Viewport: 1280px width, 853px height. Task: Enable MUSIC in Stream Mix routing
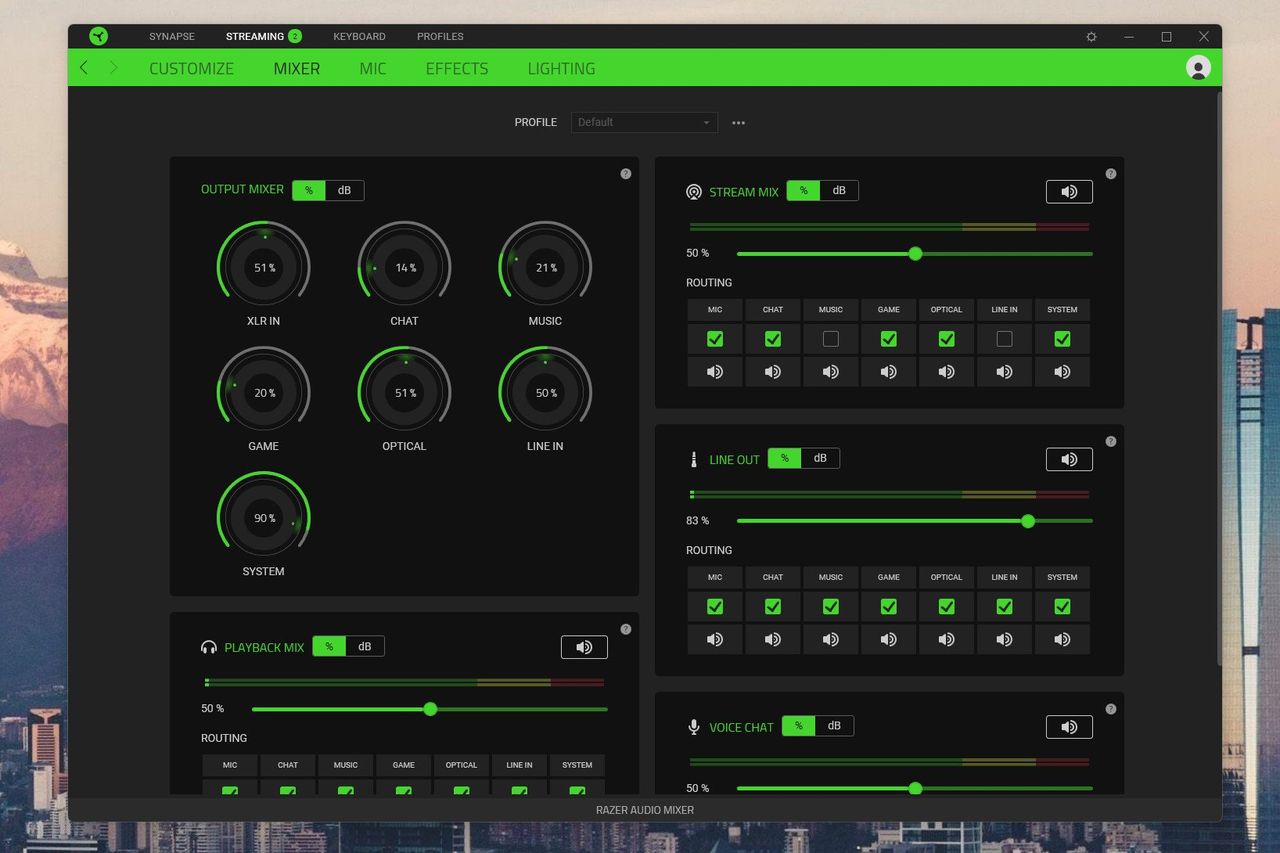click(831, 339)
